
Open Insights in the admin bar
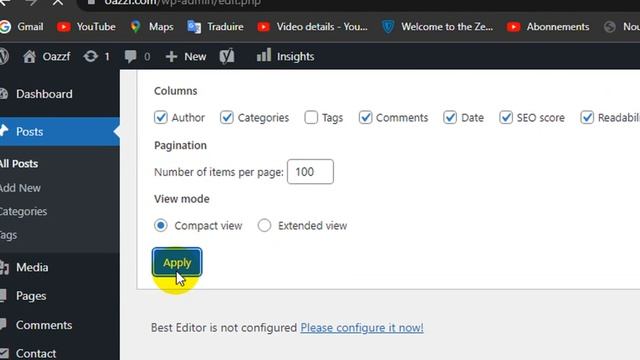tap(285, 56)
